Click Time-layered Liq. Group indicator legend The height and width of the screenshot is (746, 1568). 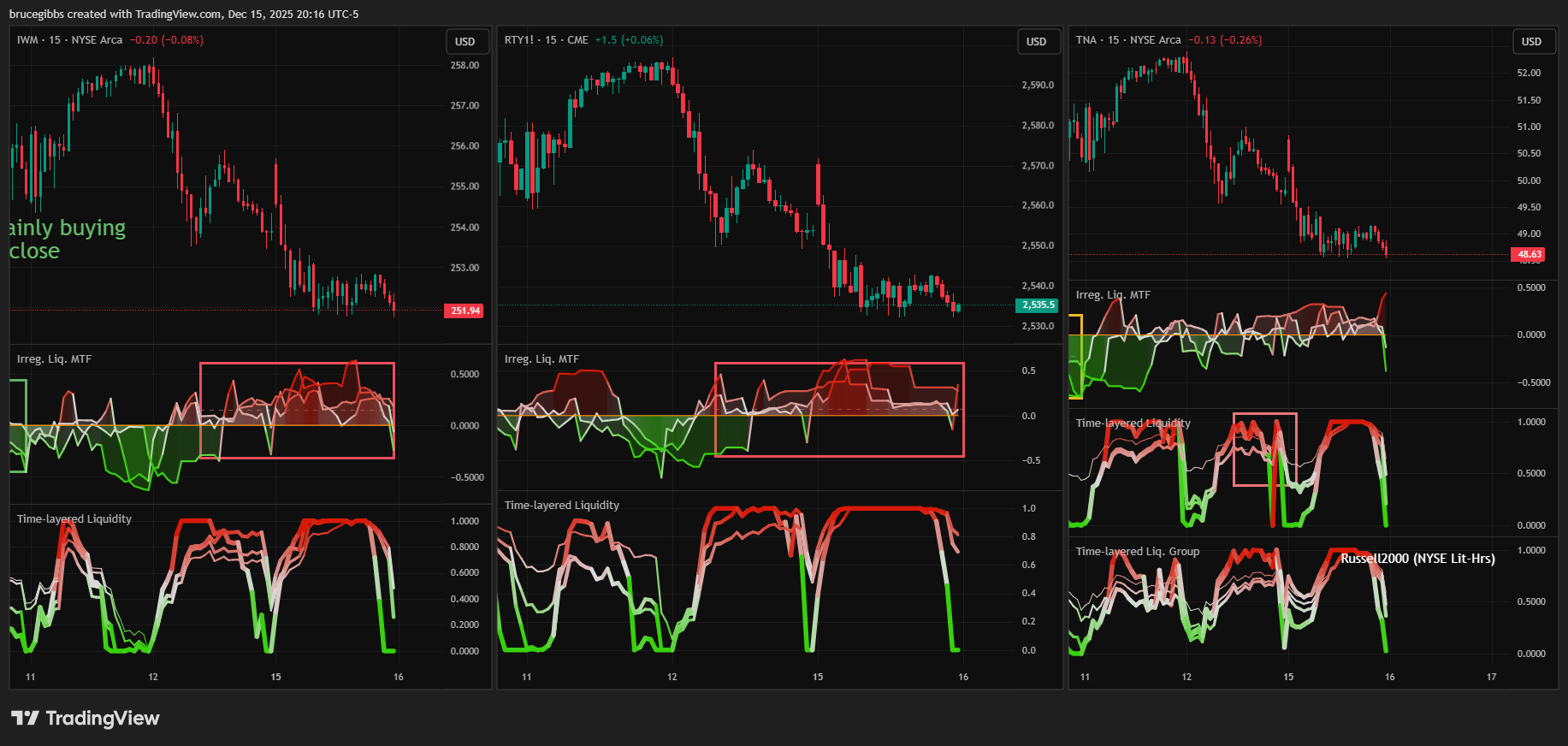click(1137, 552)
